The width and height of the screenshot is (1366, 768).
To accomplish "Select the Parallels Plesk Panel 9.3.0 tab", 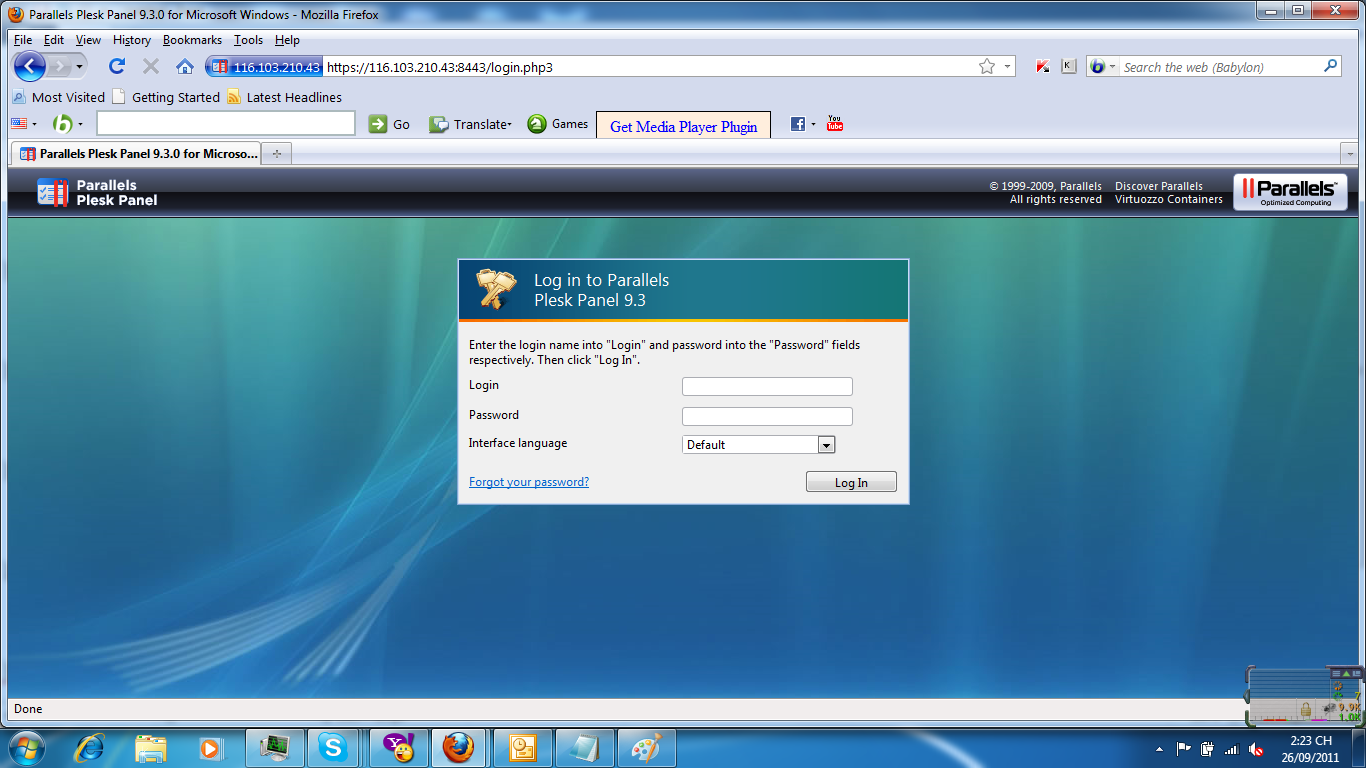I will click(x=138, y=154).
